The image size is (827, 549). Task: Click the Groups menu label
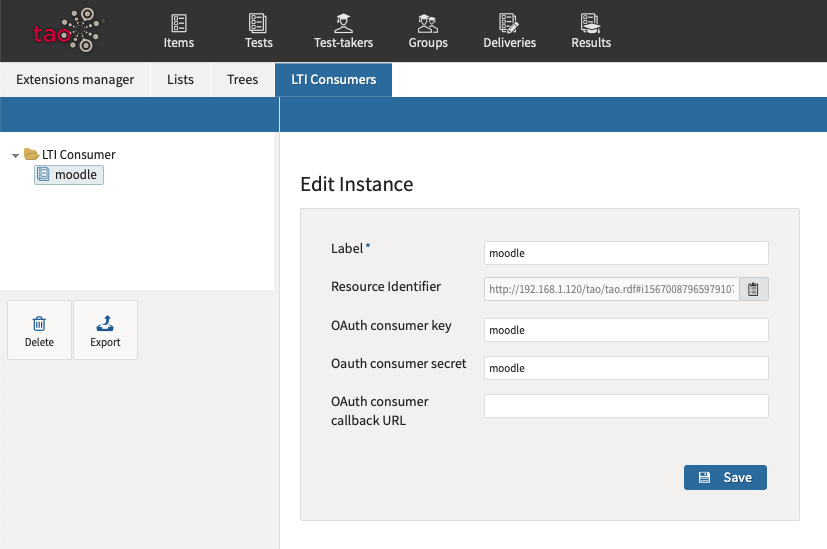(428, 43)
